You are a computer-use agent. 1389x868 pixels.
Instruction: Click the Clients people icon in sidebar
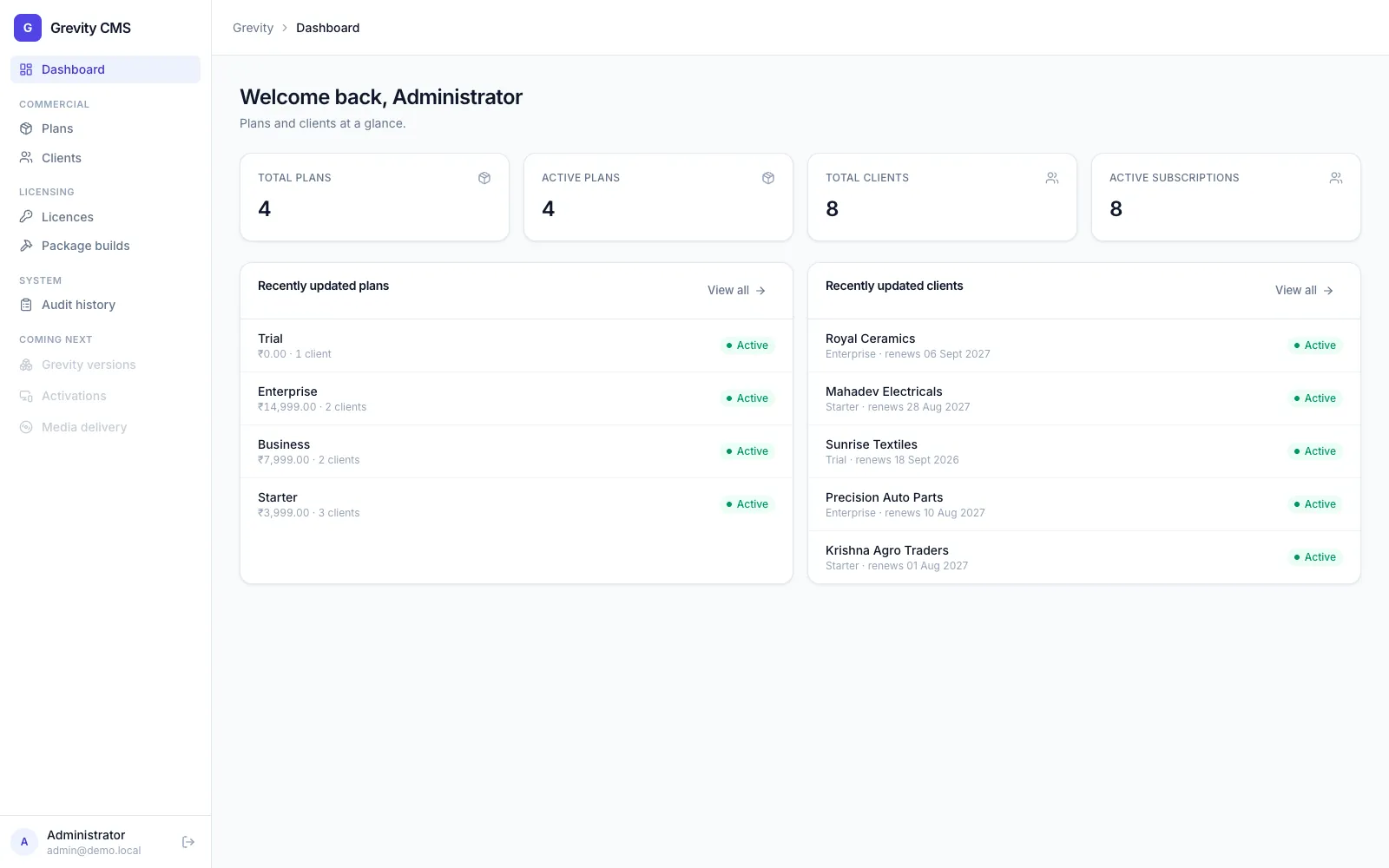(26, 158)
